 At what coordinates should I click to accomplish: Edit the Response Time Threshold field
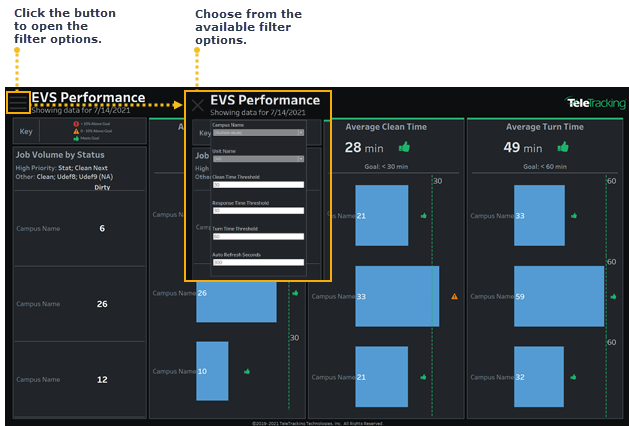tap(258, 211)
